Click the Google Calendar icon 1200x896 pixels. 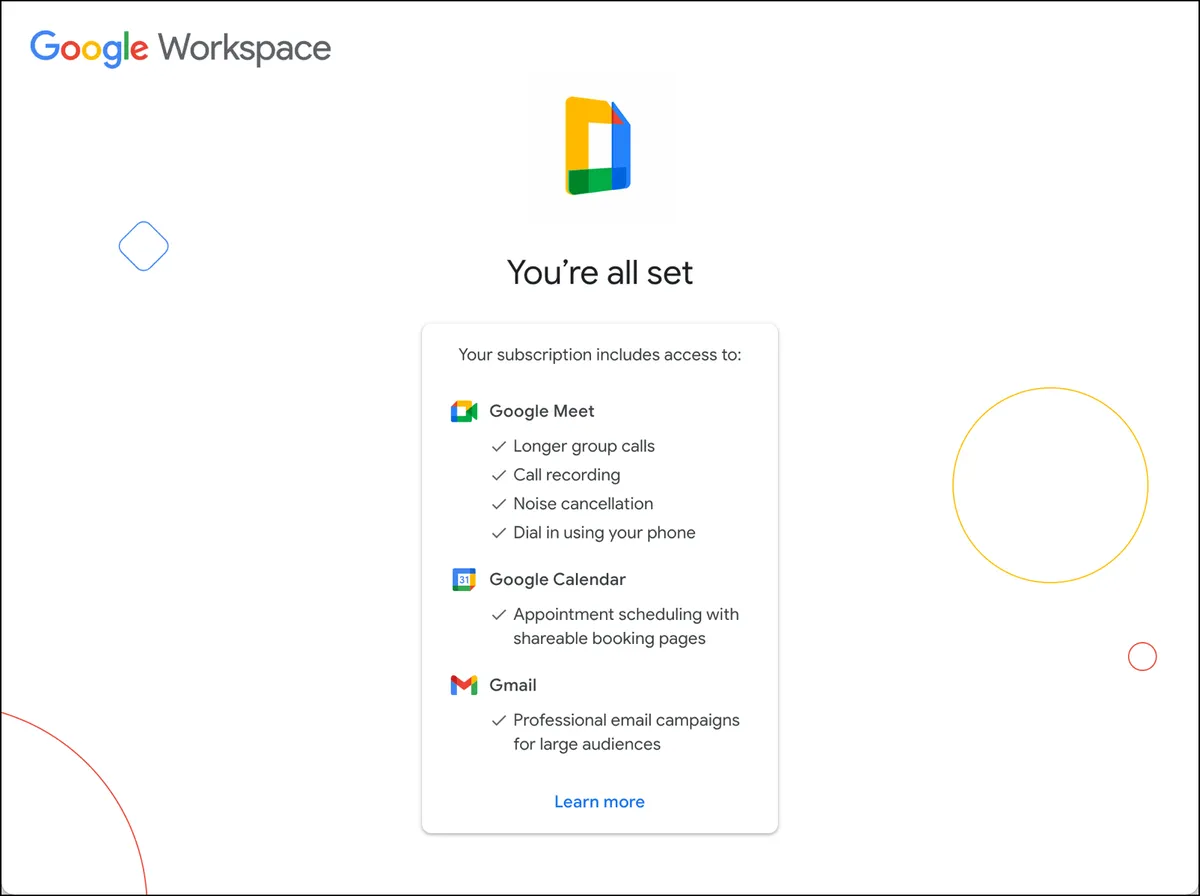click(464, 579)
